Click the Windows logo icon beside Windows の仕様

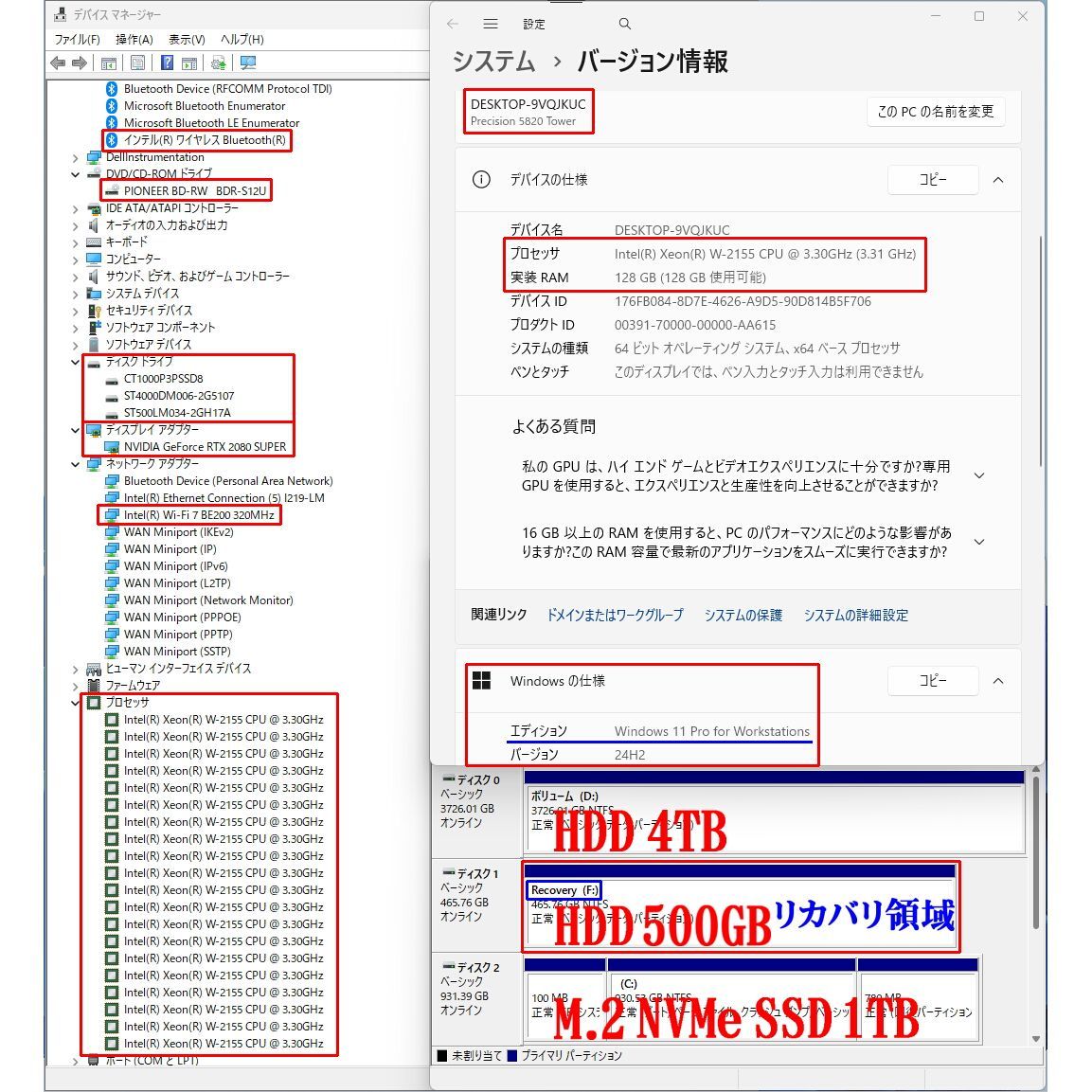tap(482, 681)
